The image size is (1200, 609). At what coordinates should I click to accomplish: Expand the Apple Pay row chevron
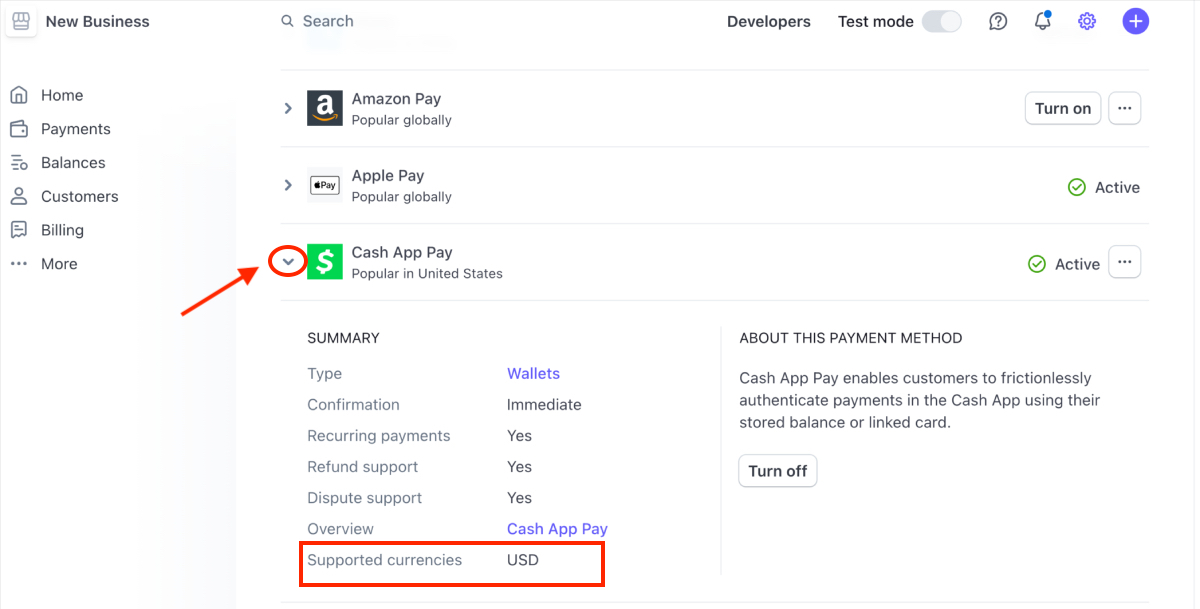pyautogui.click(x=288, y=185)
